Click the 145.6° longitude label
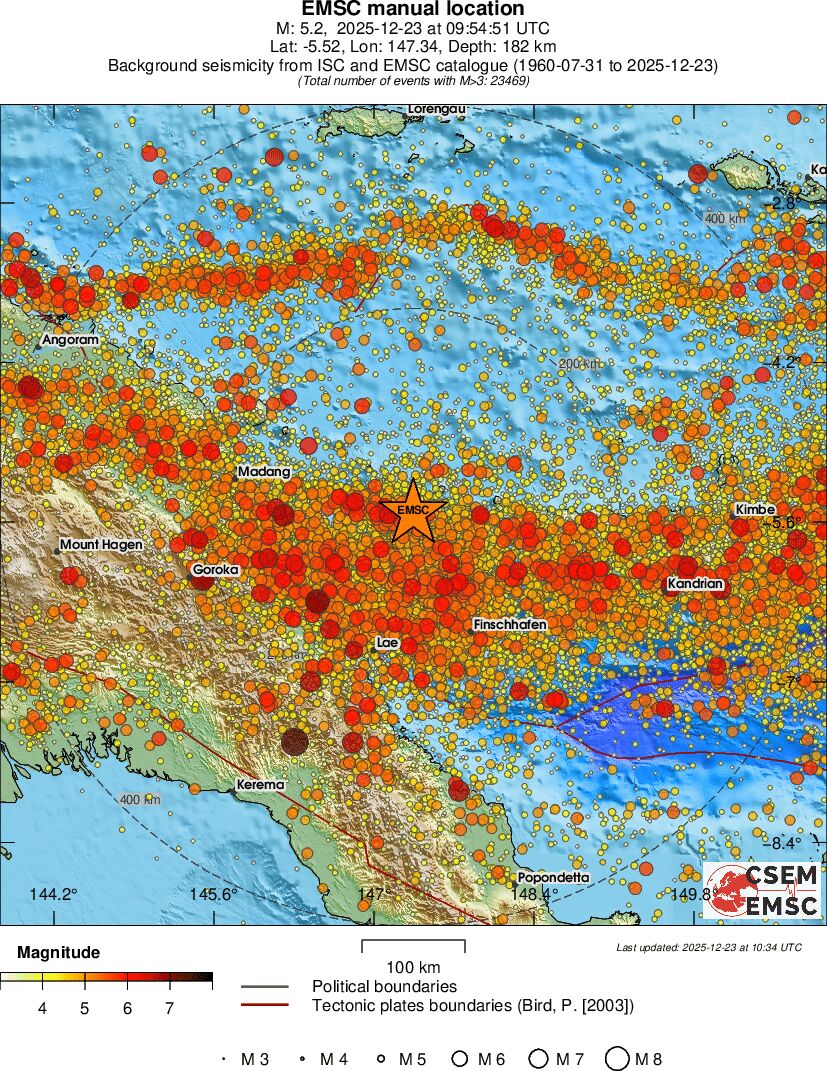 [x=214, y=894]
